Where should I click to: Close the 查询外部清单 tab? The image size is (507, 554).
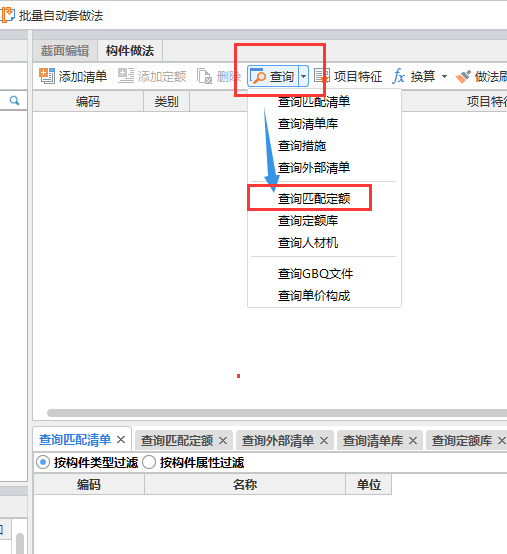[324, 441]
